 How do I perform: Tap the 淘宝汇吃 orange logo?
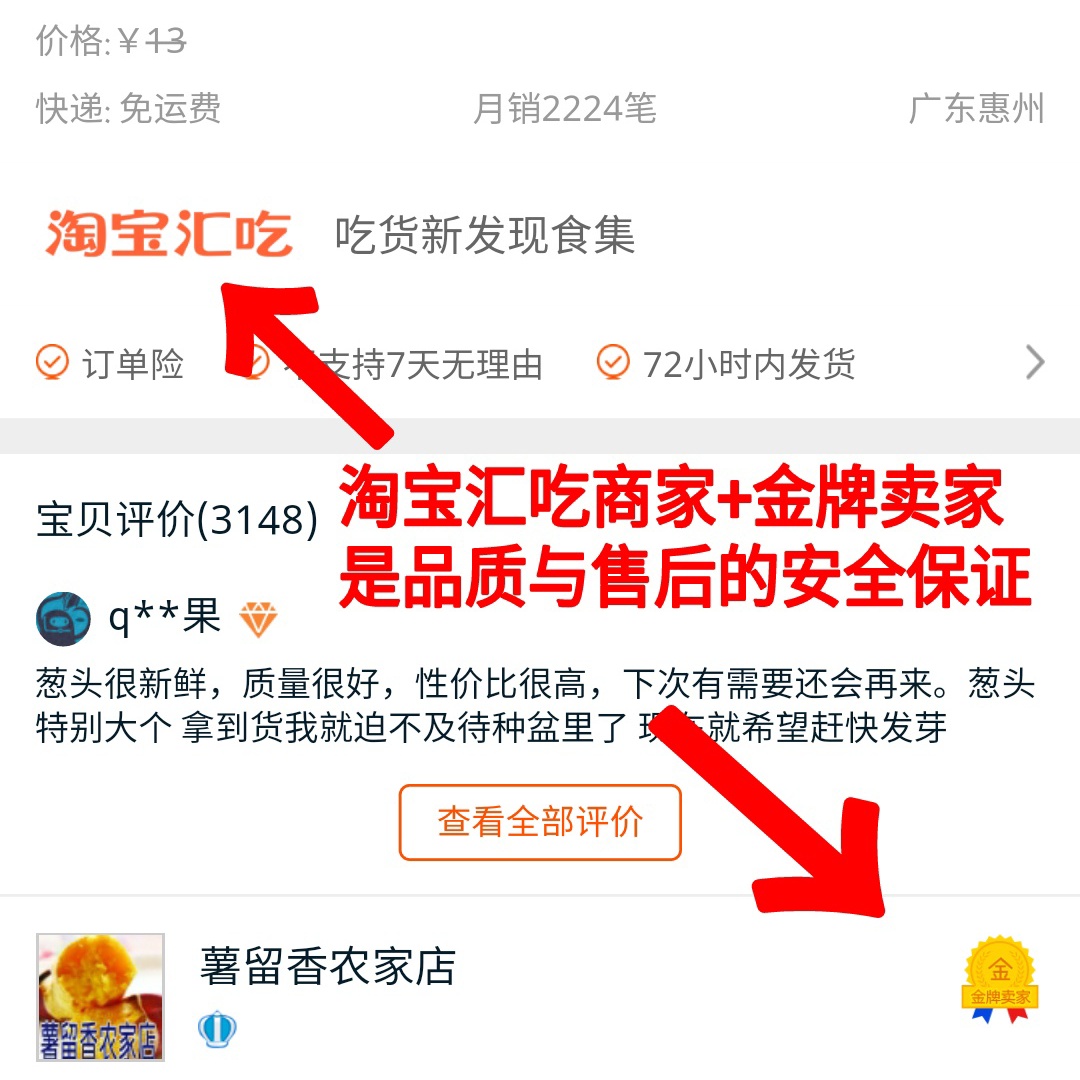click(x=169, y=234)
